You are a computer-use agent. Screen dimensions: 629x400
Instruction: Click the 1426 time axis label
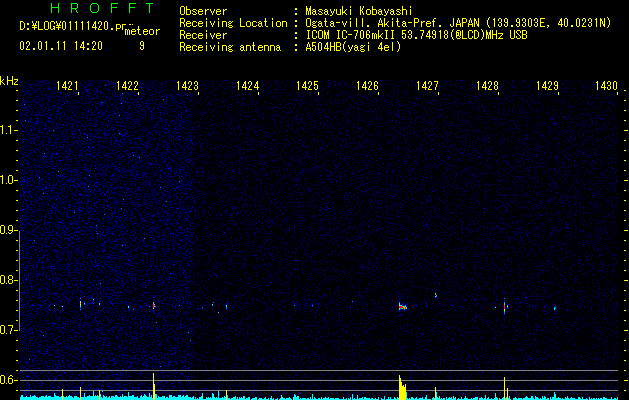tap(367, 86)
